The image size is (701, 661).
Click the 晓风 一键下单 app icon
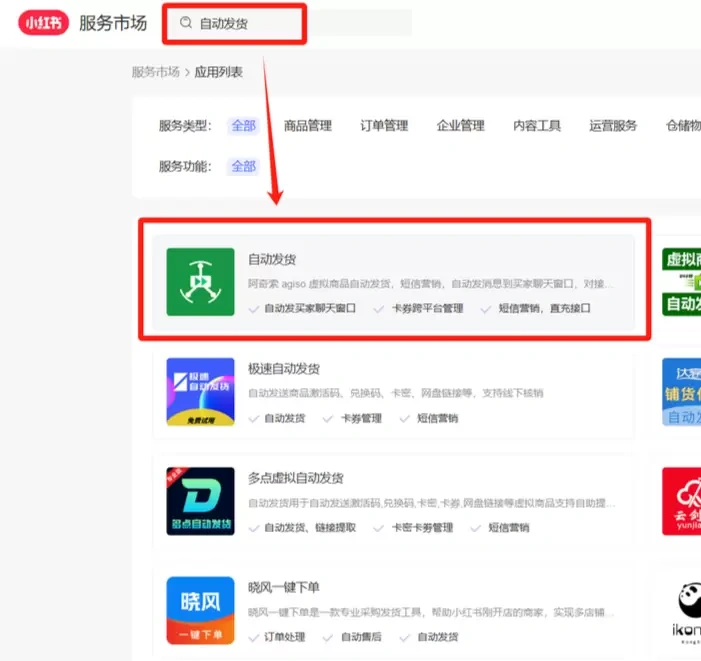click(x=200, y=610)
